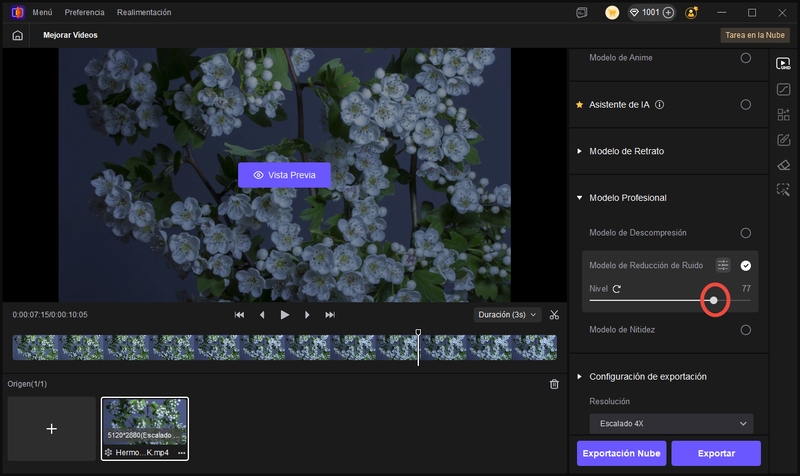Open the Escalado 4X resolution dropdown
The width and height of the screenshot is (800, 476).
671,423
